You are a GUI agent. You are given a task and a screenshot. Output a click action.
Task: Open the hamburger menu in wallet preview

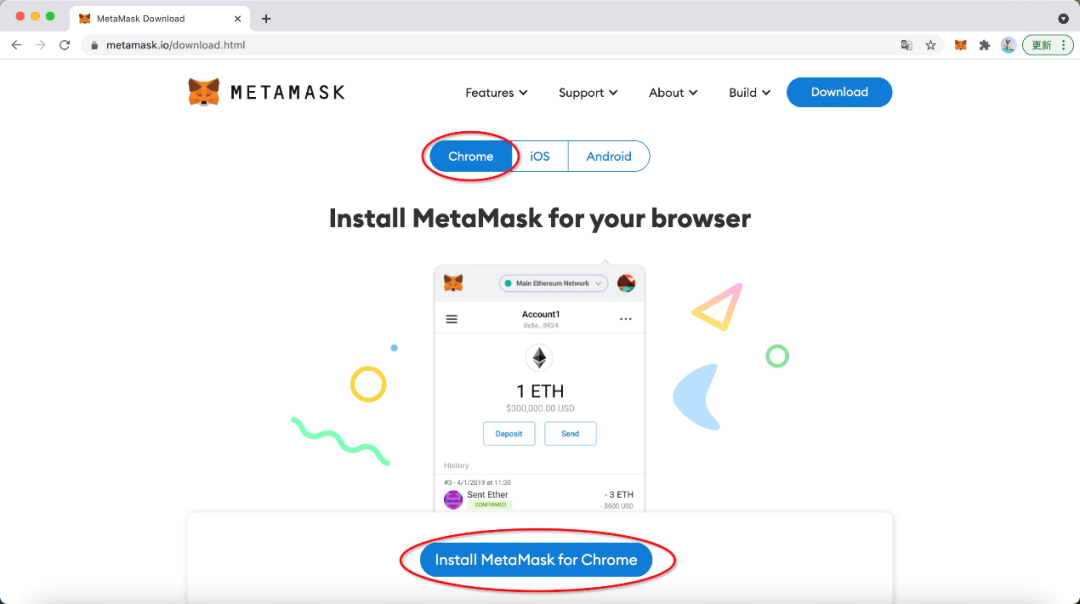452,319
